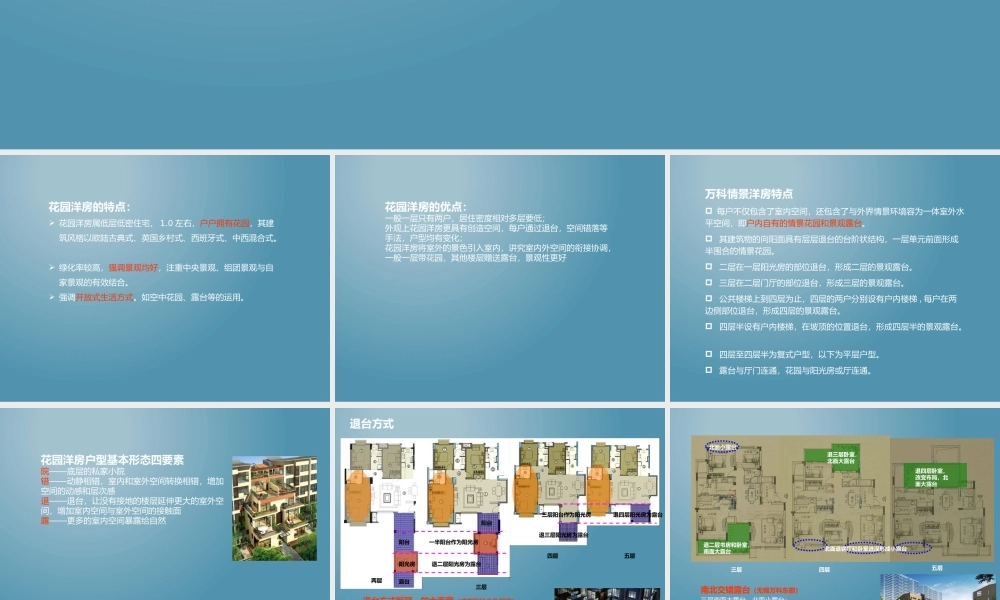This screenshot has width=1000, height=600.
Task: Click the bullet 三层在二层门厅的部位退台
Action: click(805, 283)
